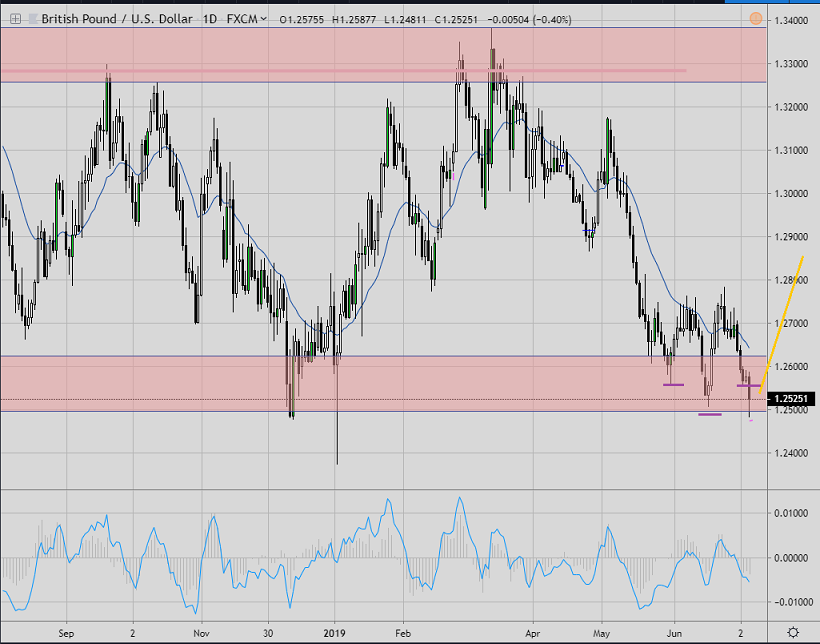
Task: Select the yellow upward trend line
Action: click(781, 324)
